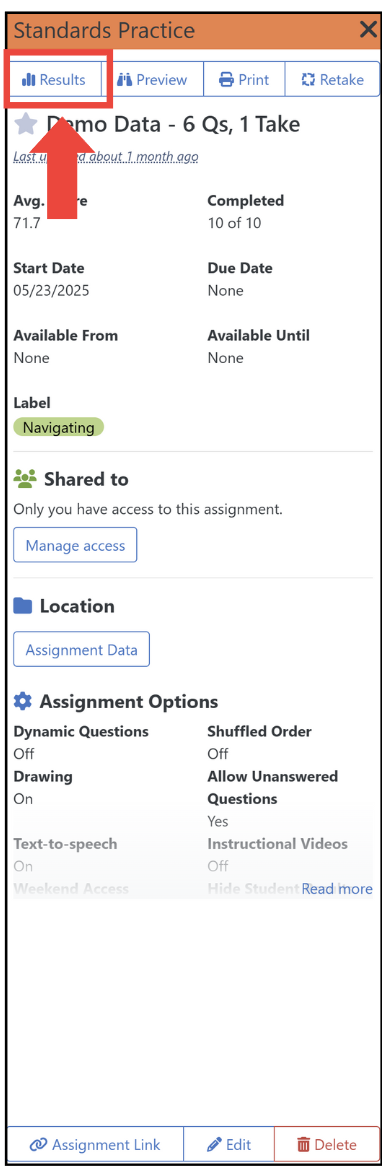
Task: Open the Assignment Data location button
Action: pos(81,650)
